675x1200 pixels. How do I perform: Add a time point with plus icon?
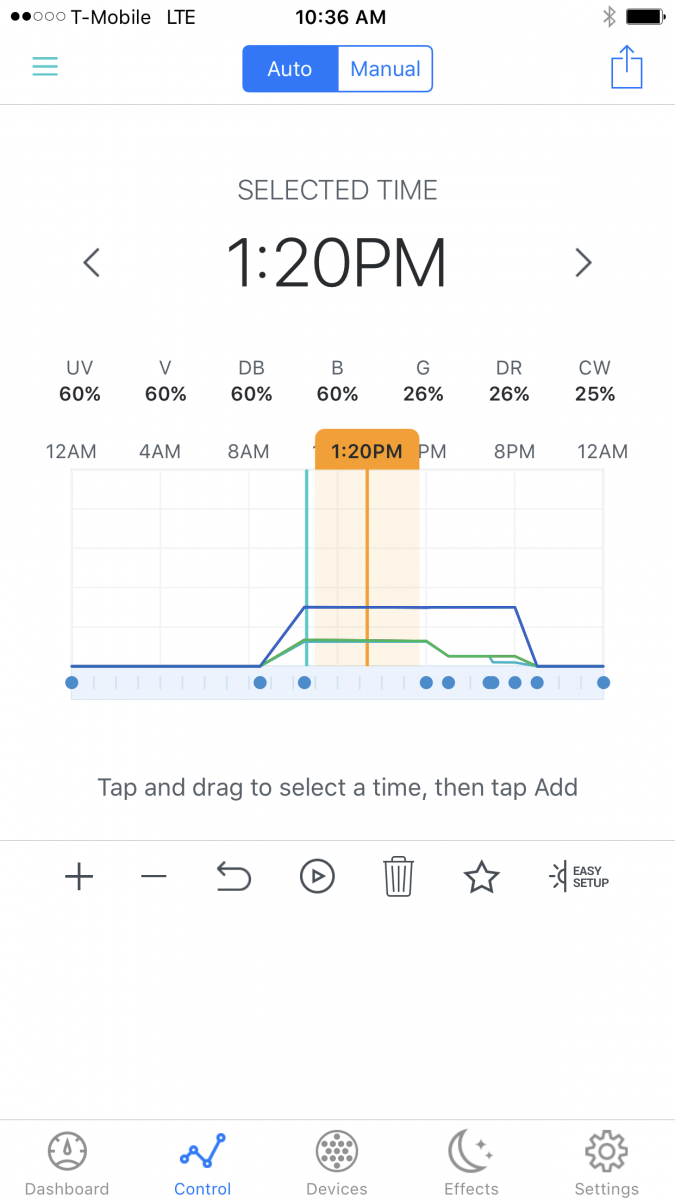coord(79,877)
